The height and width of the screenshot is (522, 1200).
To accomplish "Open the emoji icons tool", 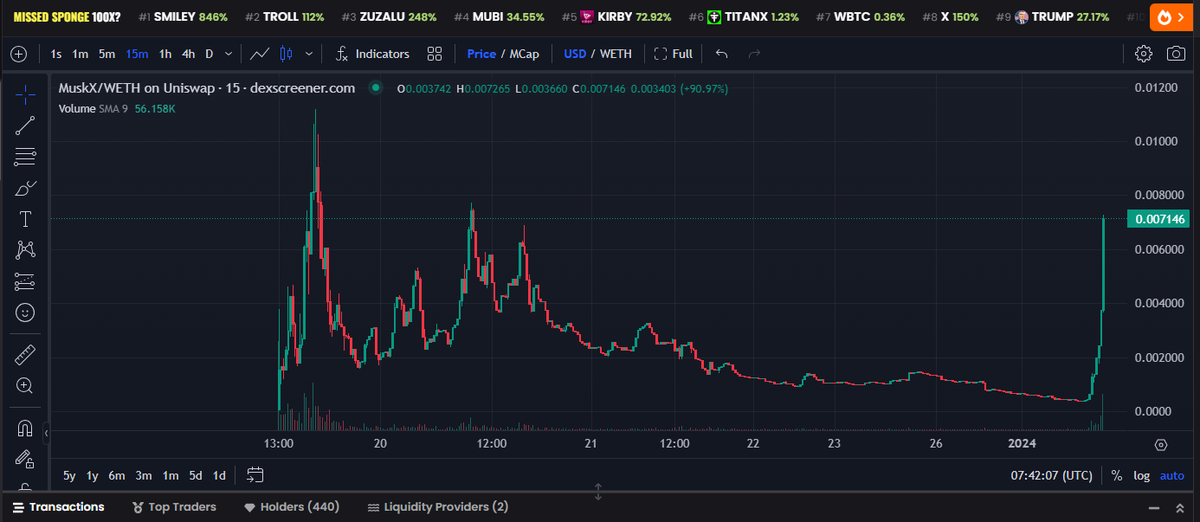I will coord(26,312).
